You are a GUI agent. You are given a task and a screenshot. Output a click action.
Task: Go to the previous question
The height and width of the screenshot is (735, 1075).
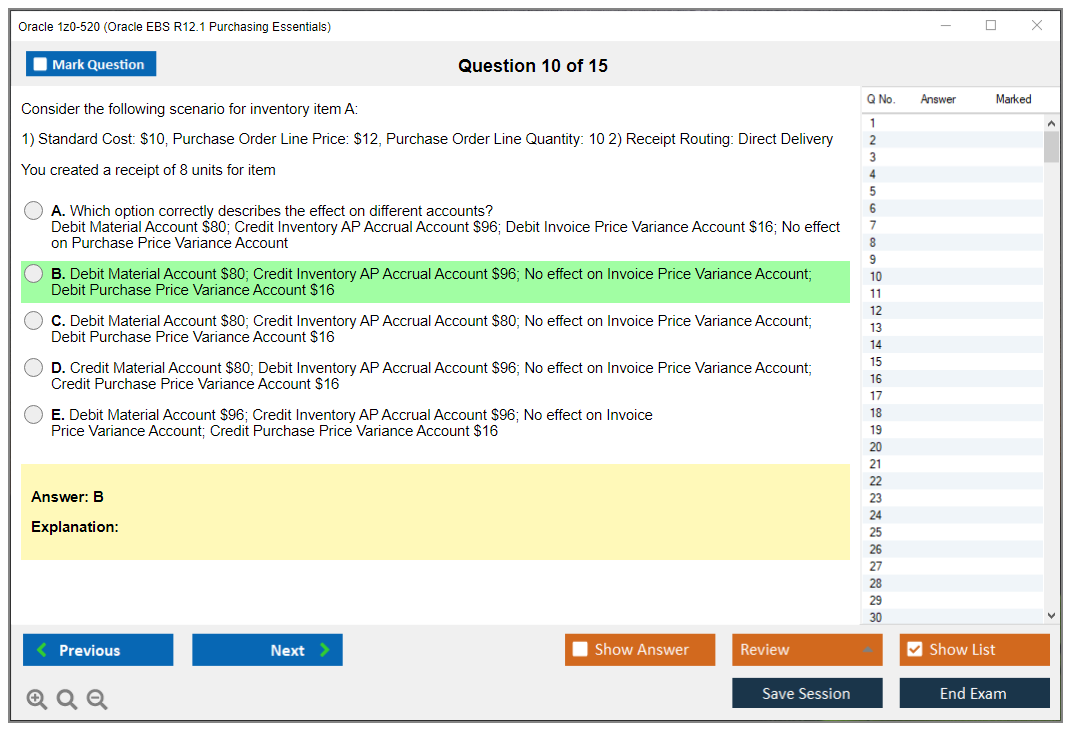click(x=98, y=650)
